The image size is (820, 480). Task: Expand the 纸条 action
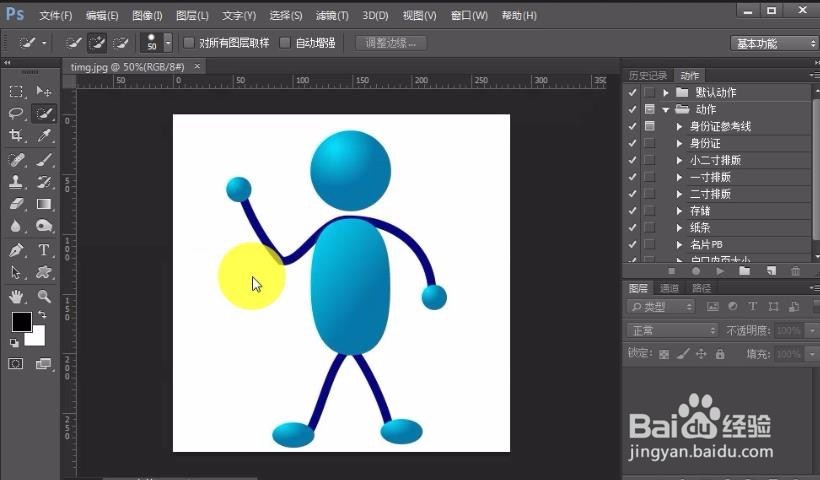point(679,227)
